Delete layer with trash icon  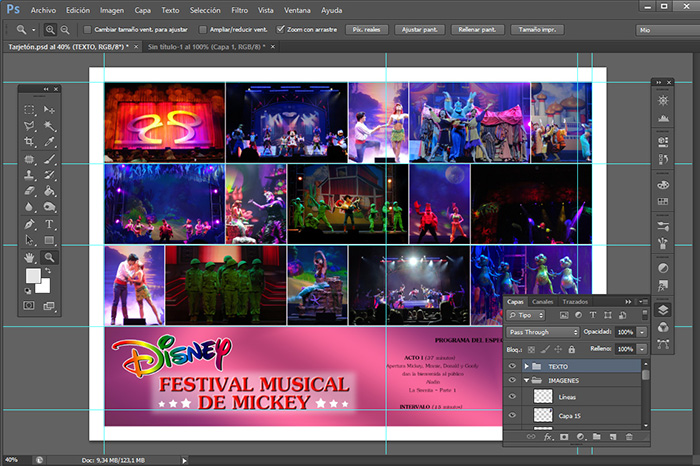tap(629, 437)
